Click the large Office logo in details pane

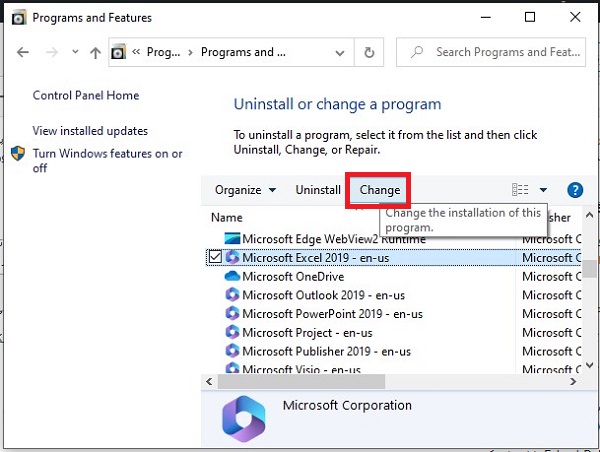click(x=244, y=419)
